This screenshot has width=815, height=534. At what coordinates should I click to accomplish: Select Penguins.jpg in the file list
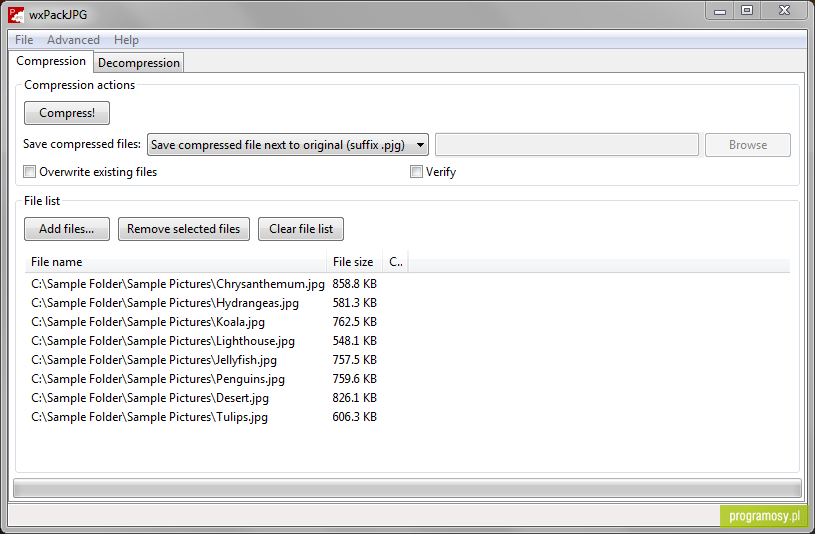pos(158,379)
